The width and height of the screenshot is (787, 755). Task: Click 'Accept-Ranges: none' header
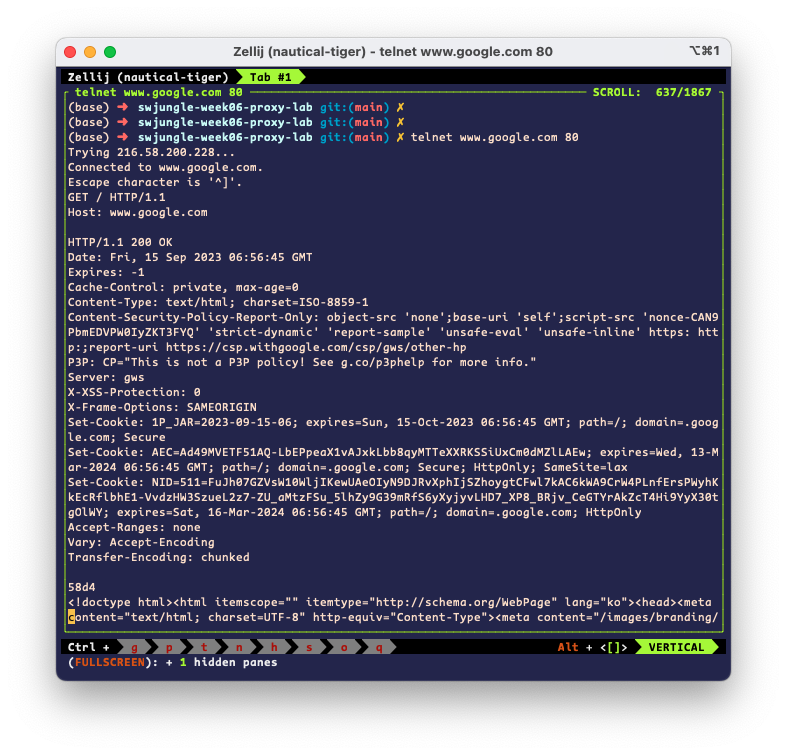134,528
